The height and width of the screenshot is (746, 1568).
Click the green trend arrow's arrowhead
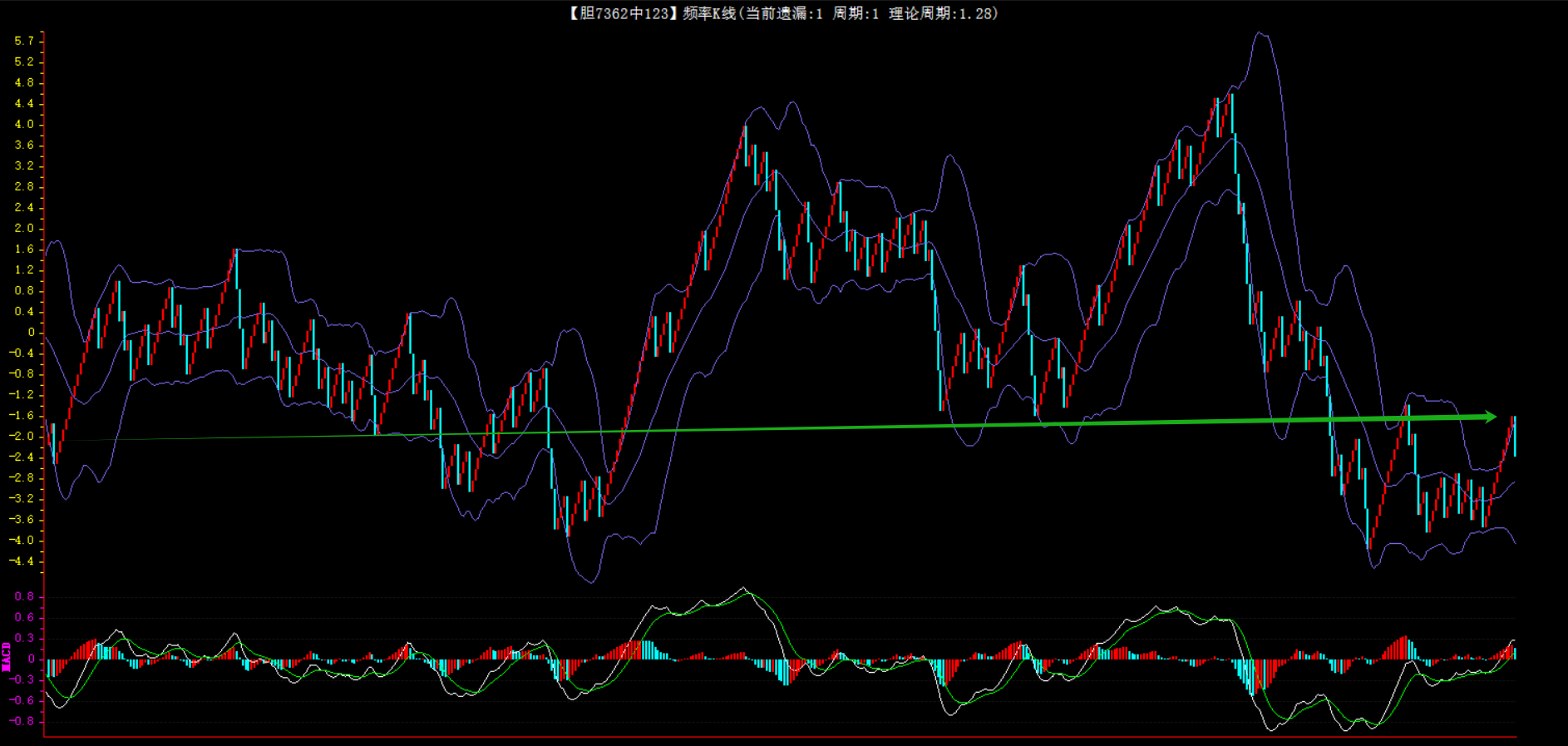point(1490,417)
